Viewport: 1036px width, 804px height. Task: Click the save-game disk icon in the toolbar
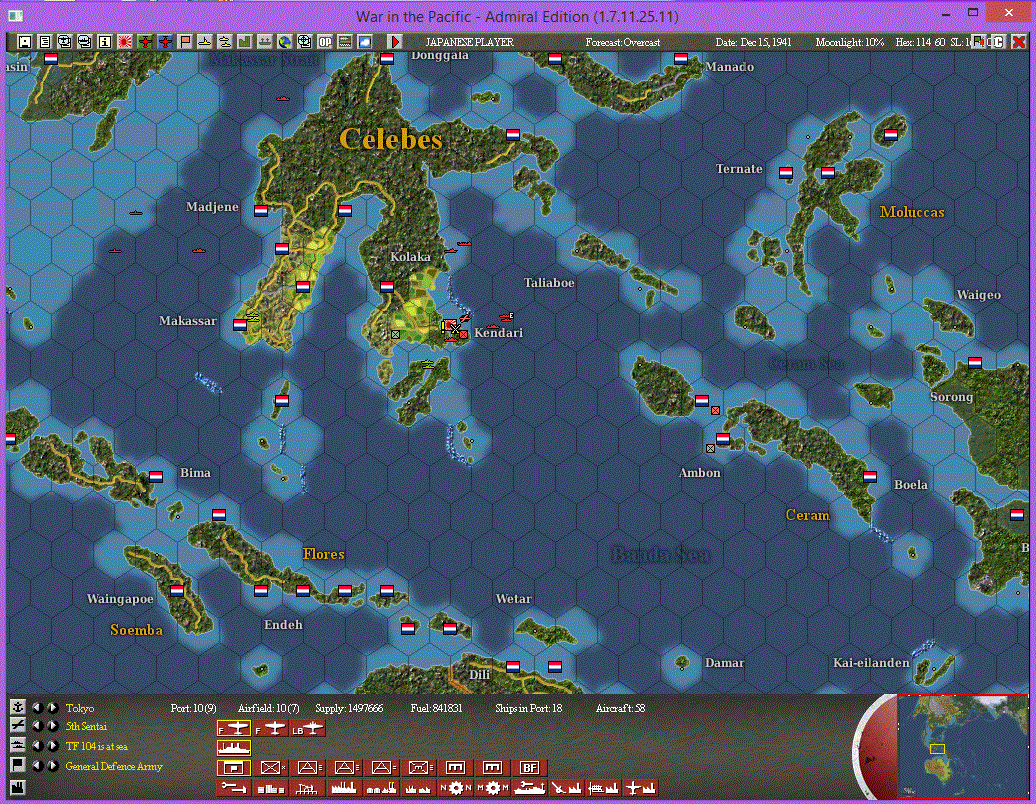tap(24, 42)
